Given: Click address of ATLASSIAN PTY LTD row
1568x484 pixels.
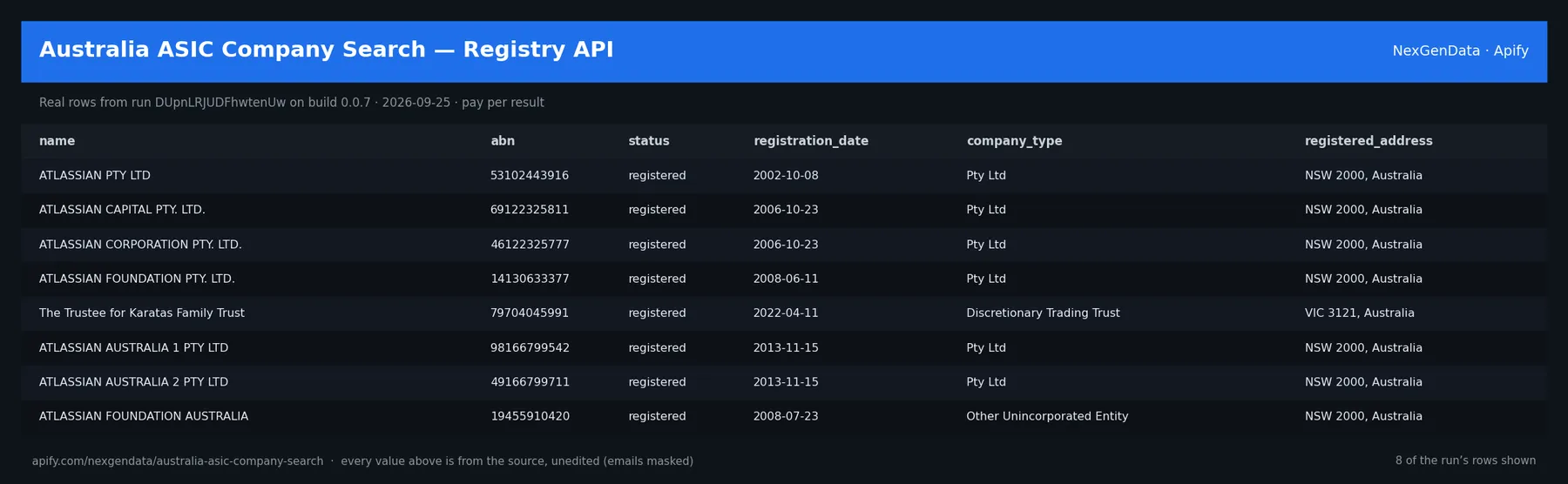Looking at the screenshot, I should coord(1363,176).
